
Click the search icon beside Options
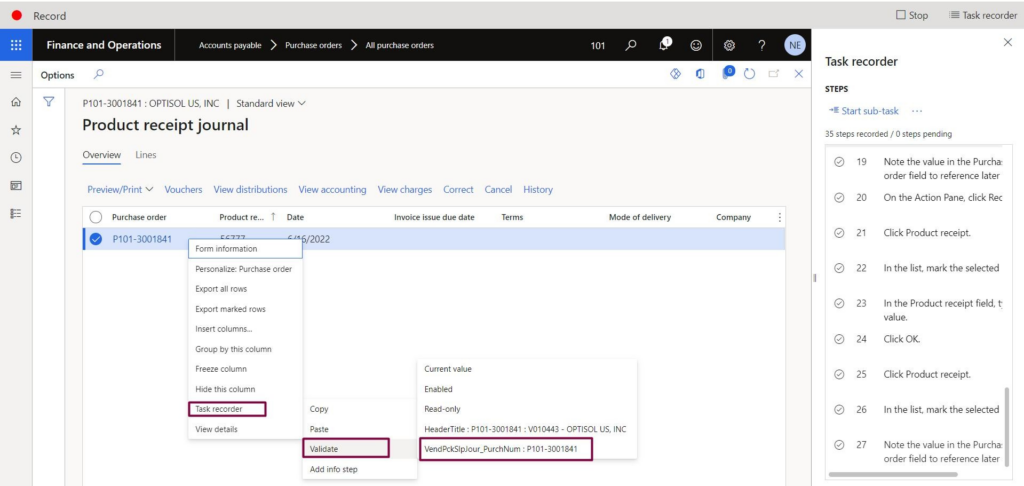(99, 74)
